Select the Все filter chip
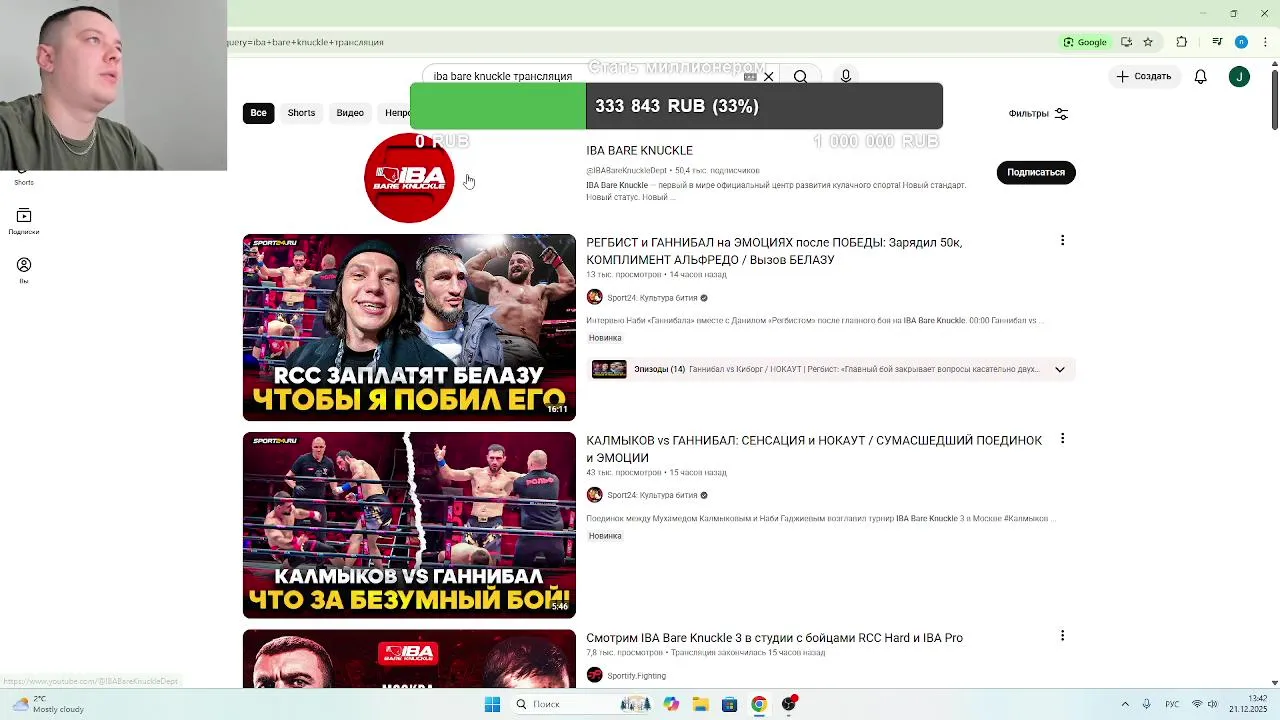The image size is (1280, 720). point(258,113)
